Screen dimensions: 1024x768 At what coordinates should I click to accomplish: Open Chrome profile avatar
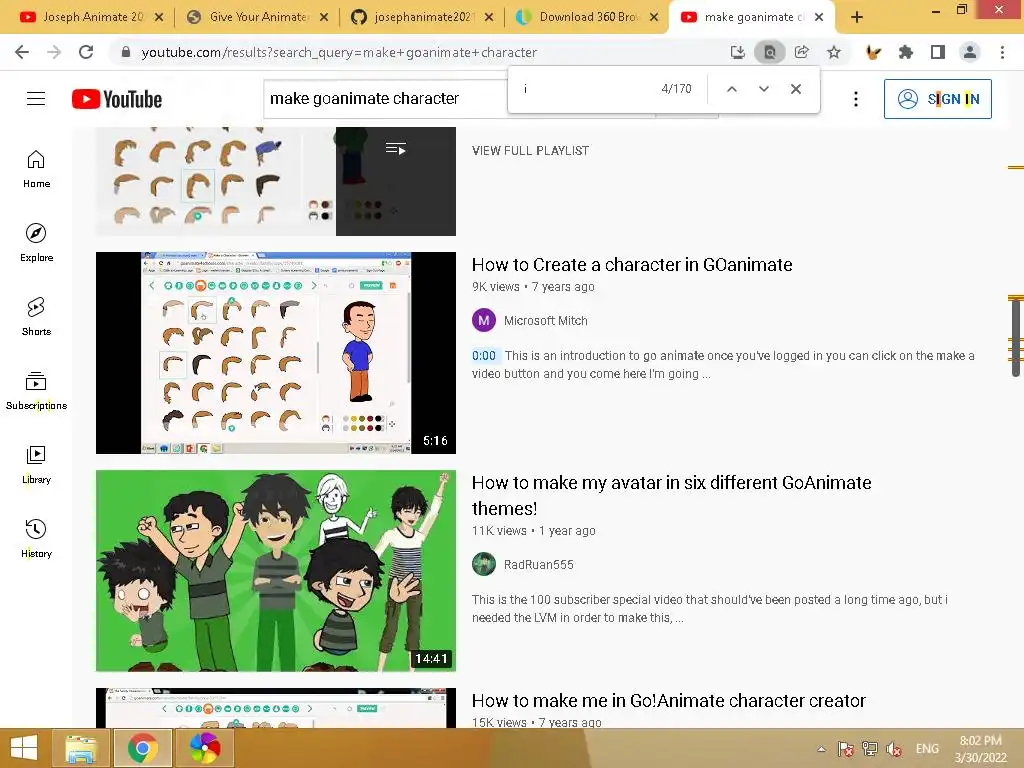coord(970,52)
